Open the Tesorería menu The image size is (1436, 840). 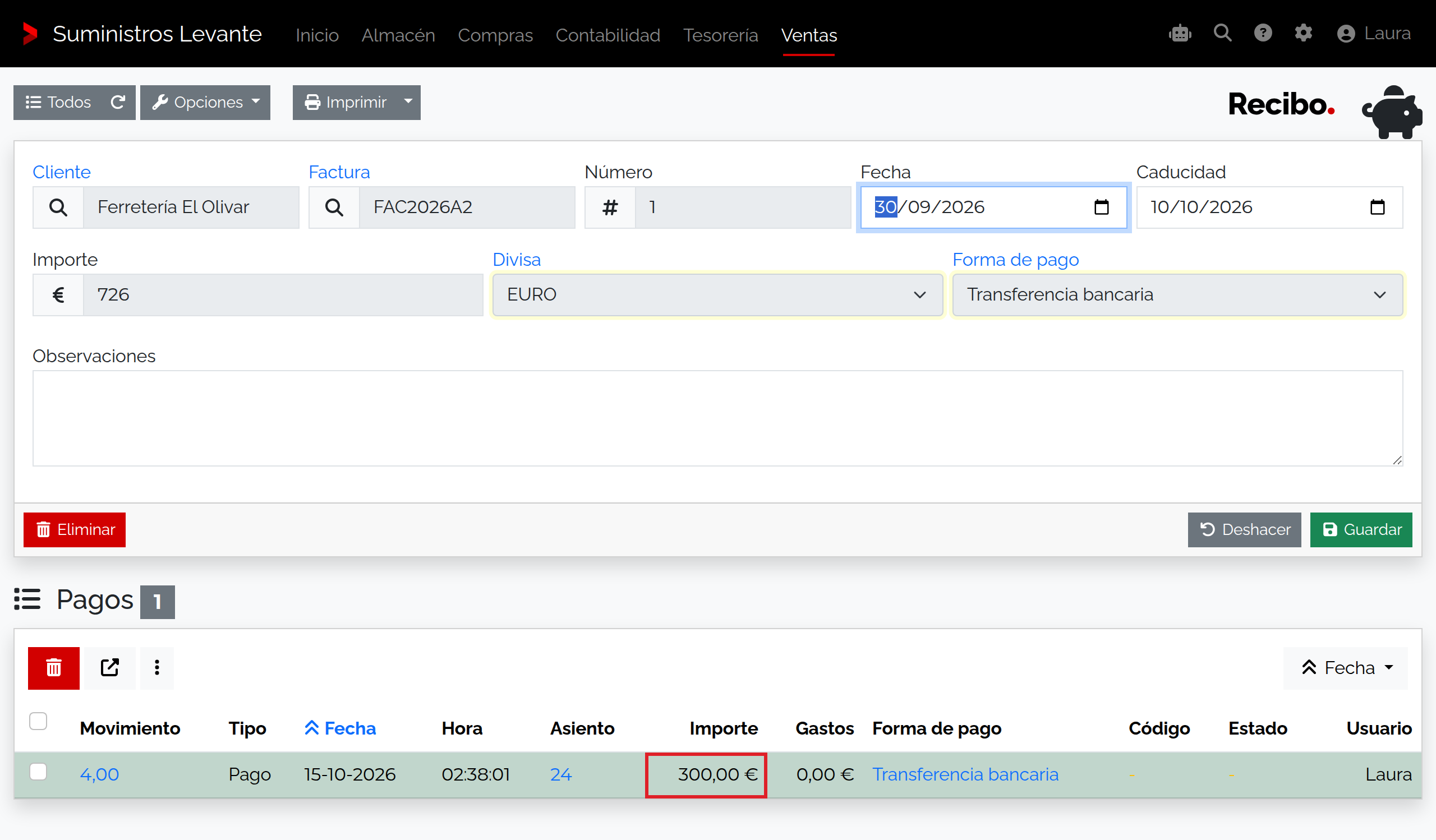(x=721, y=35)
